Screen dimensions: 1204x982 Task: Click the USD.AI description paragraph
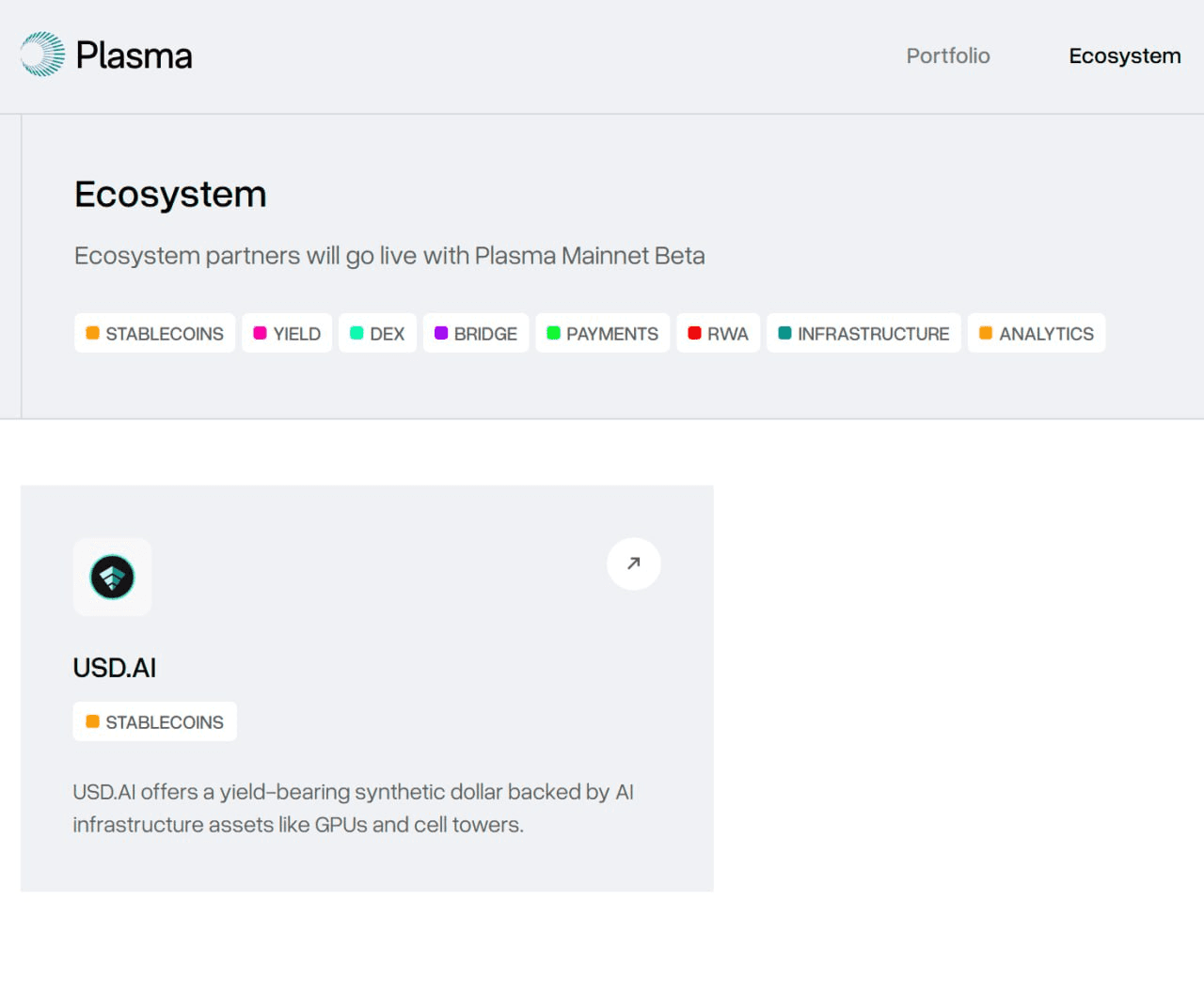(354, 808)
